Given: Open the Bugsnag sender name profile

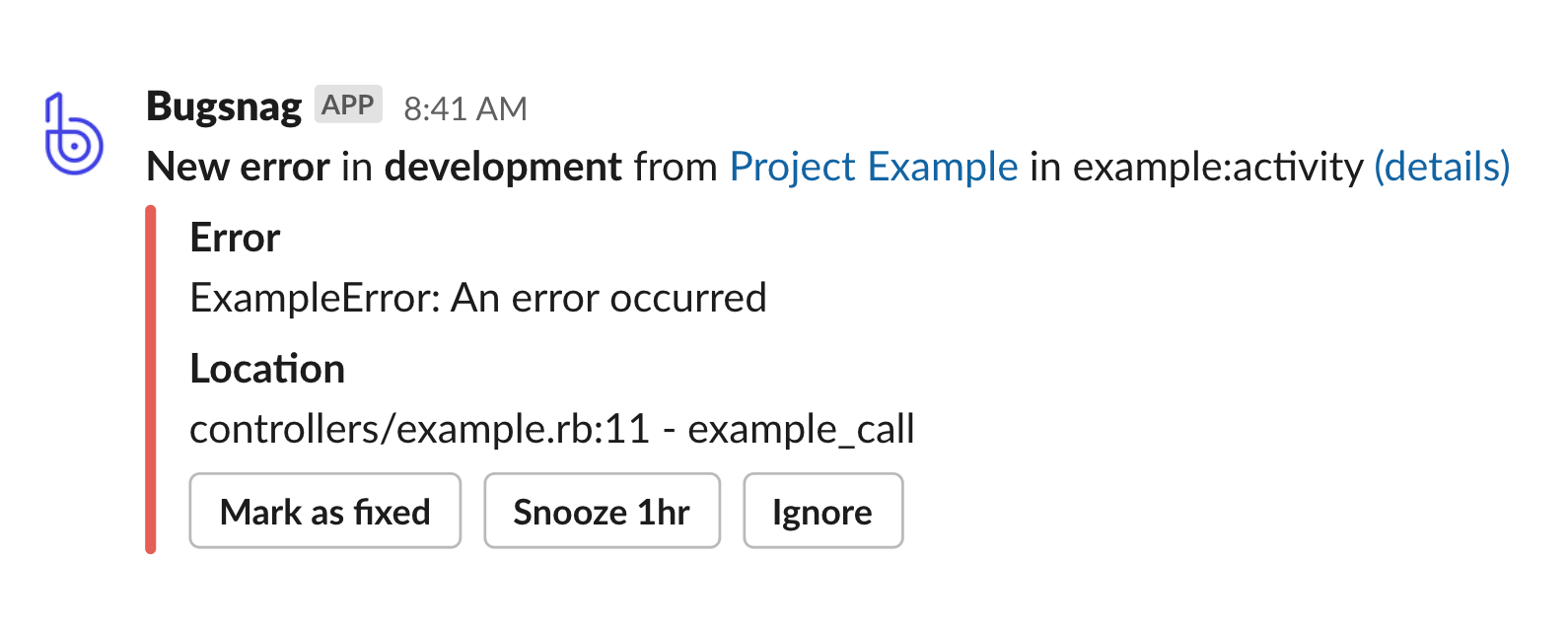Looking at the screenshot, I should coord(224,106).
